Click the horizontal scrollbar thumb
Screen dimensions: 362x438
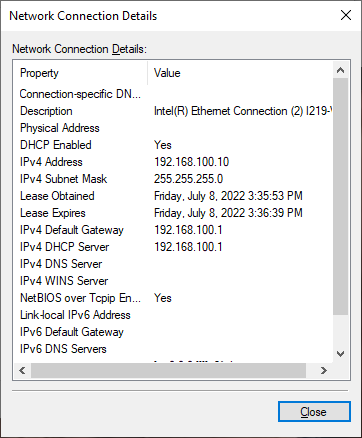[168, 370]
